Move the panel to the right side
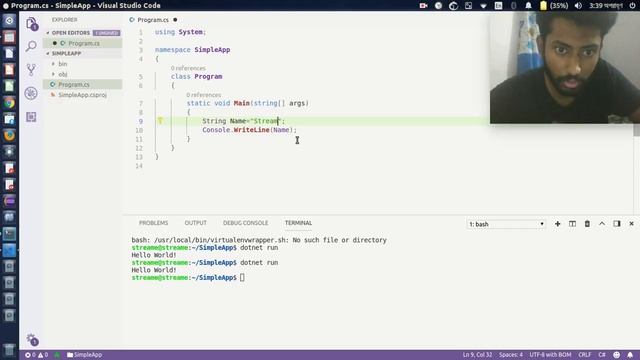This screenshot has height=360, width=640. tap(617, 224)
